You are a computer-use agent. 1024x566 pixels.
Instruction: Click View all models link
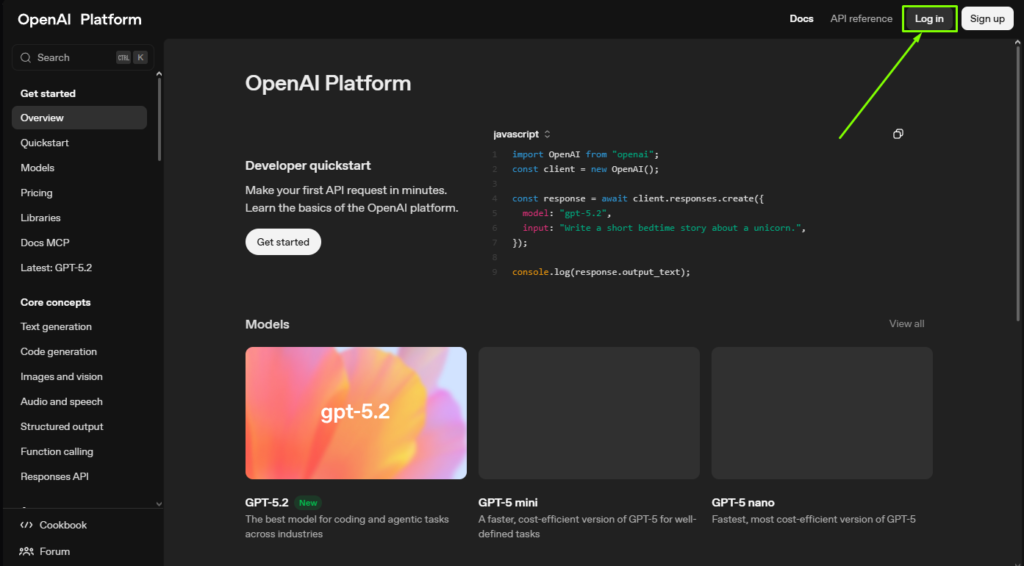906,324
